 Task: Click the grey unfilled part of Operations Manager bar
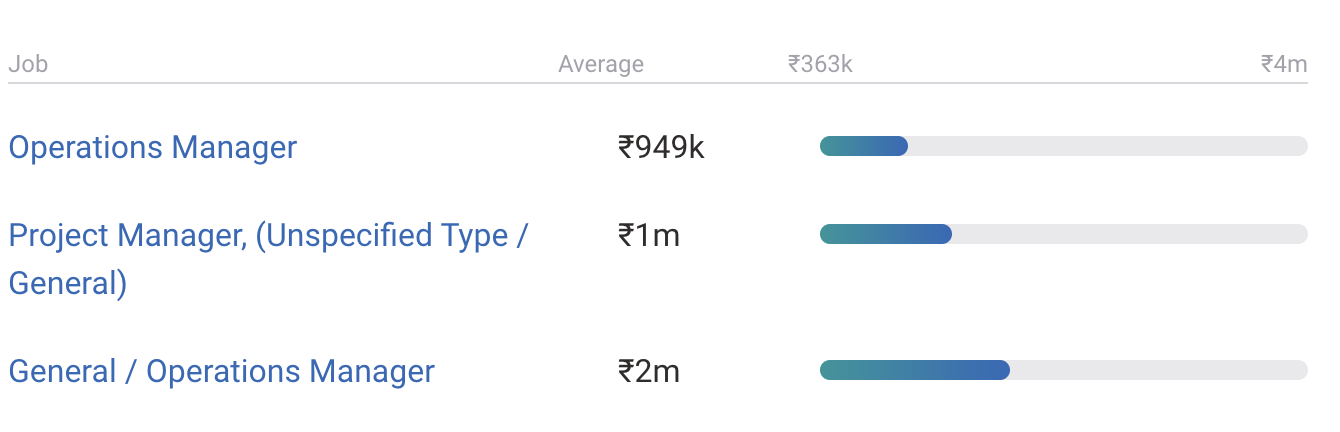click(x=1108, y=146)
